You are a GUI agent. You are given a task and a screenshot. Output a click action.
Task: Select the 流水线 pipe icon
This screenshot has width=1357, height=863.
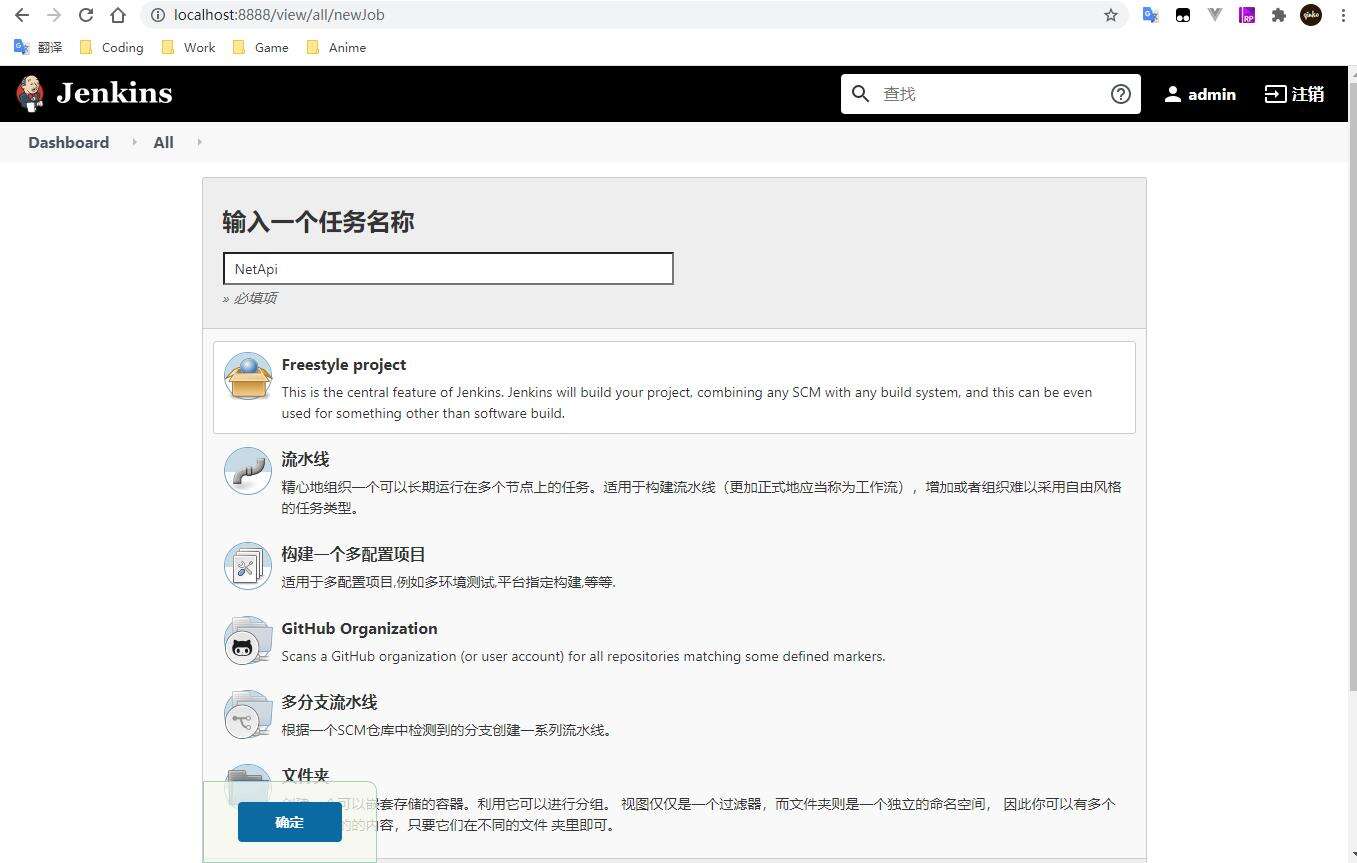[x=247, y=471]
